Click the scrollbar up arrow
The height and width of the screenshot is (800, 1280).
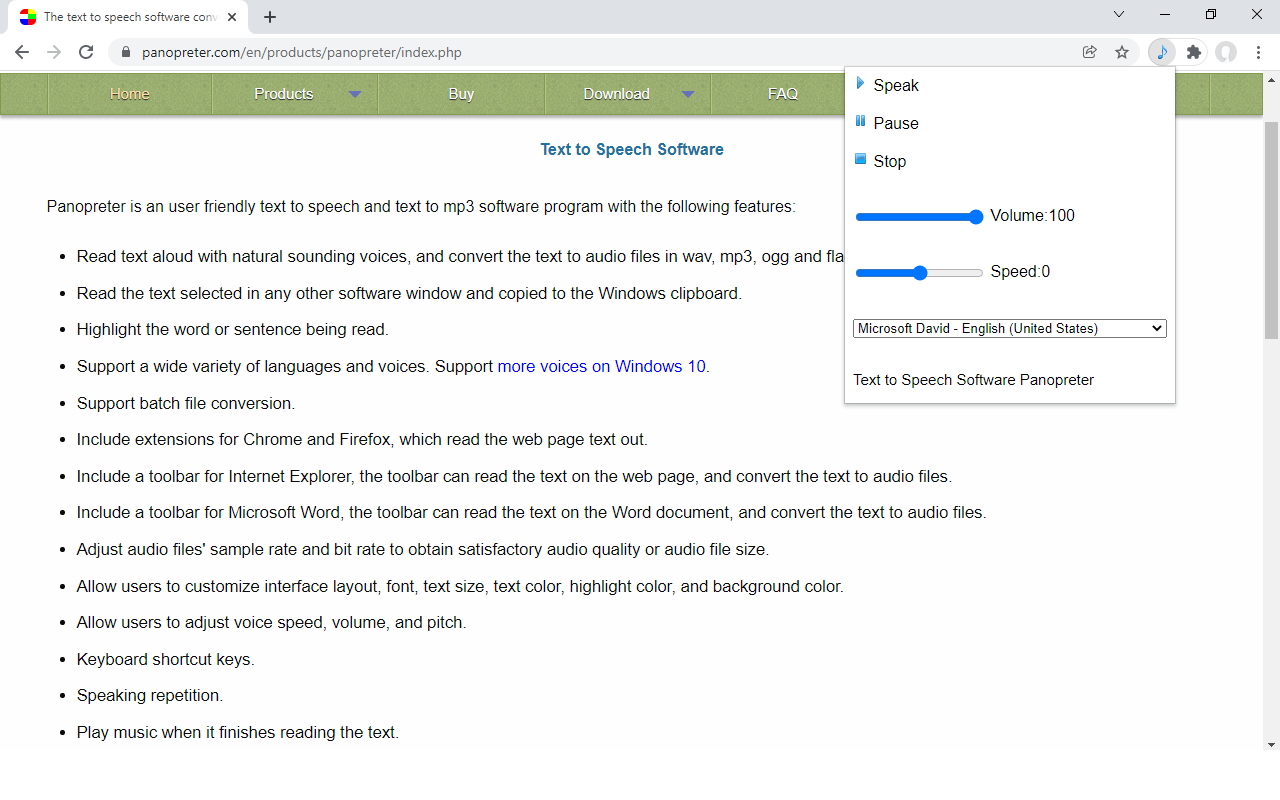(1272, 78)
